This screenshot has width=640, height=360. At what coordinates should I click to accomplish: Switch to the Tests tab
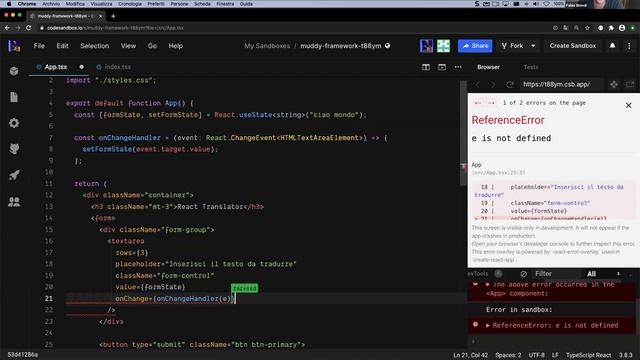(531, 67)
